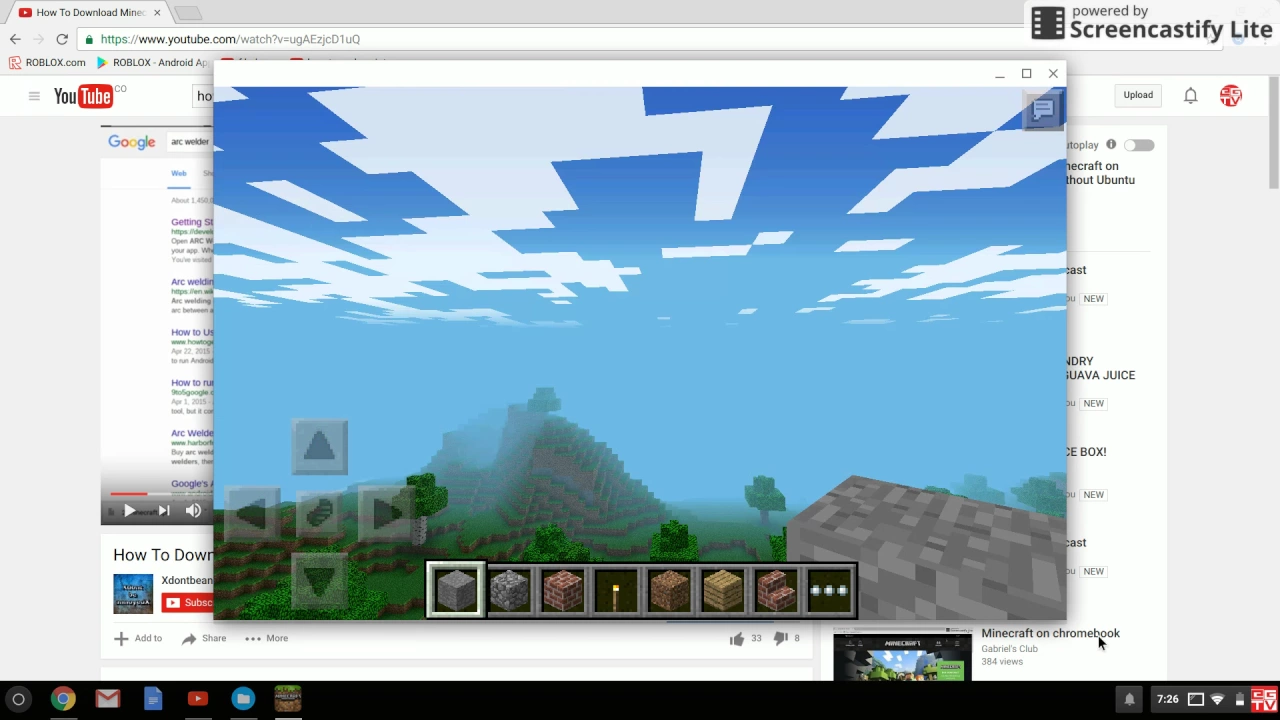Reload the page in Chrome

[62, 39]
